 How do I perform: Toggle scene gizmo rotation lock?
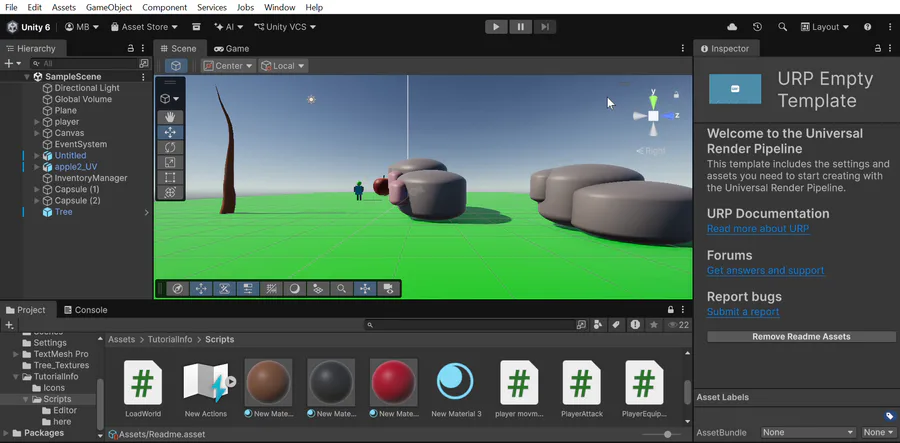(677, 95)
